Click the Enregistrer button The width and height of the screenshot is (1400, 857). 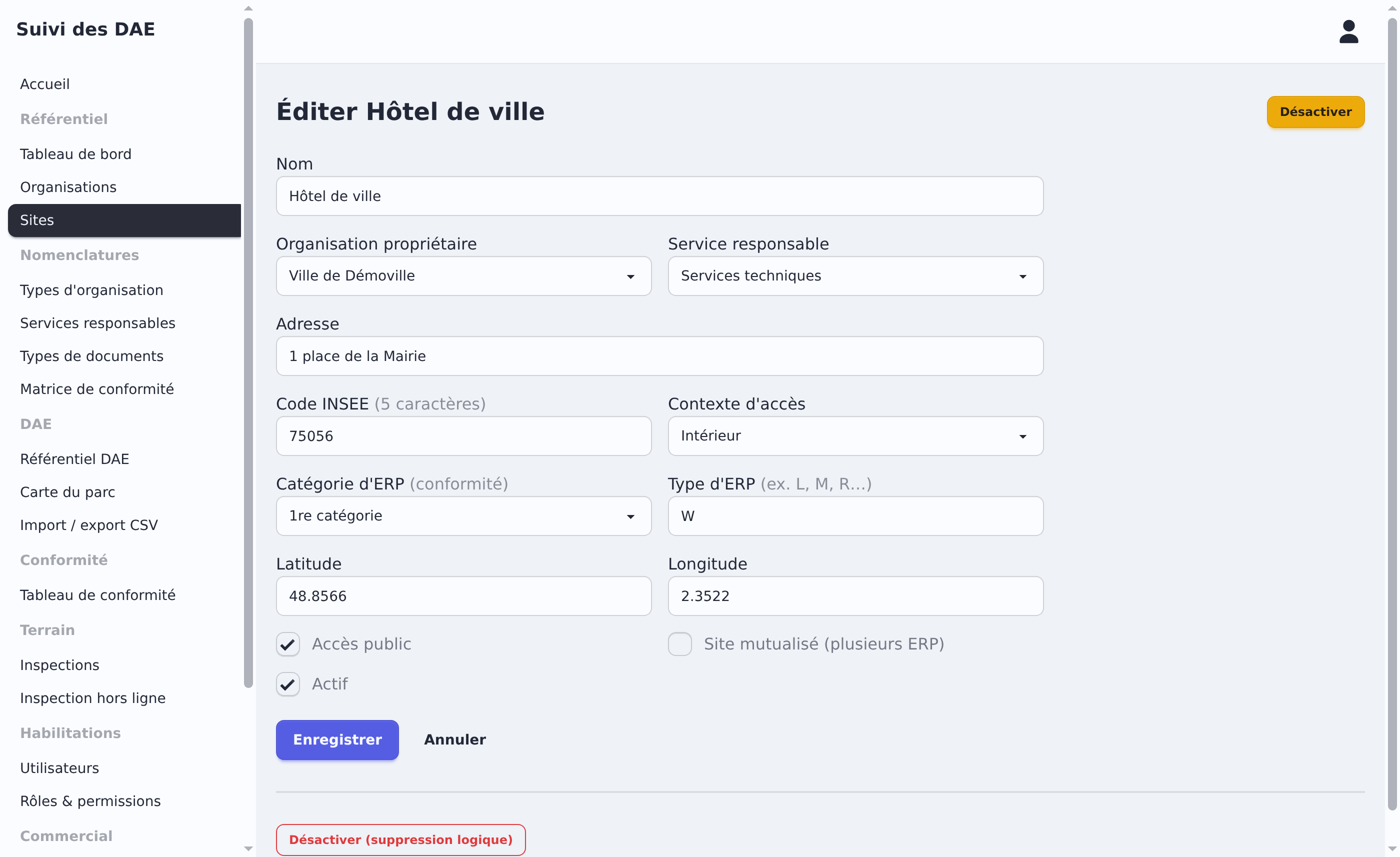tap(337, 739)
